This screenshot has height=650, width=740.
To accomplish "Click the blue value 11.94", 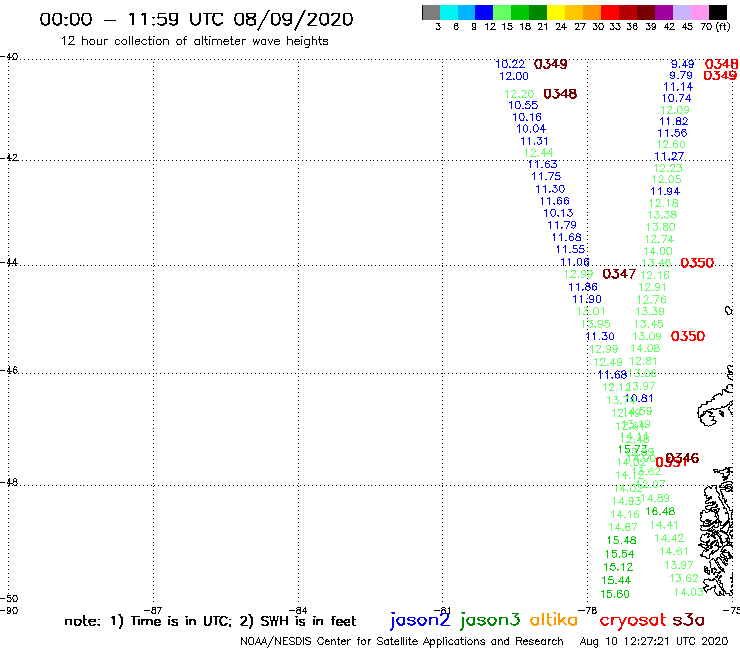I will pos(665,191).
